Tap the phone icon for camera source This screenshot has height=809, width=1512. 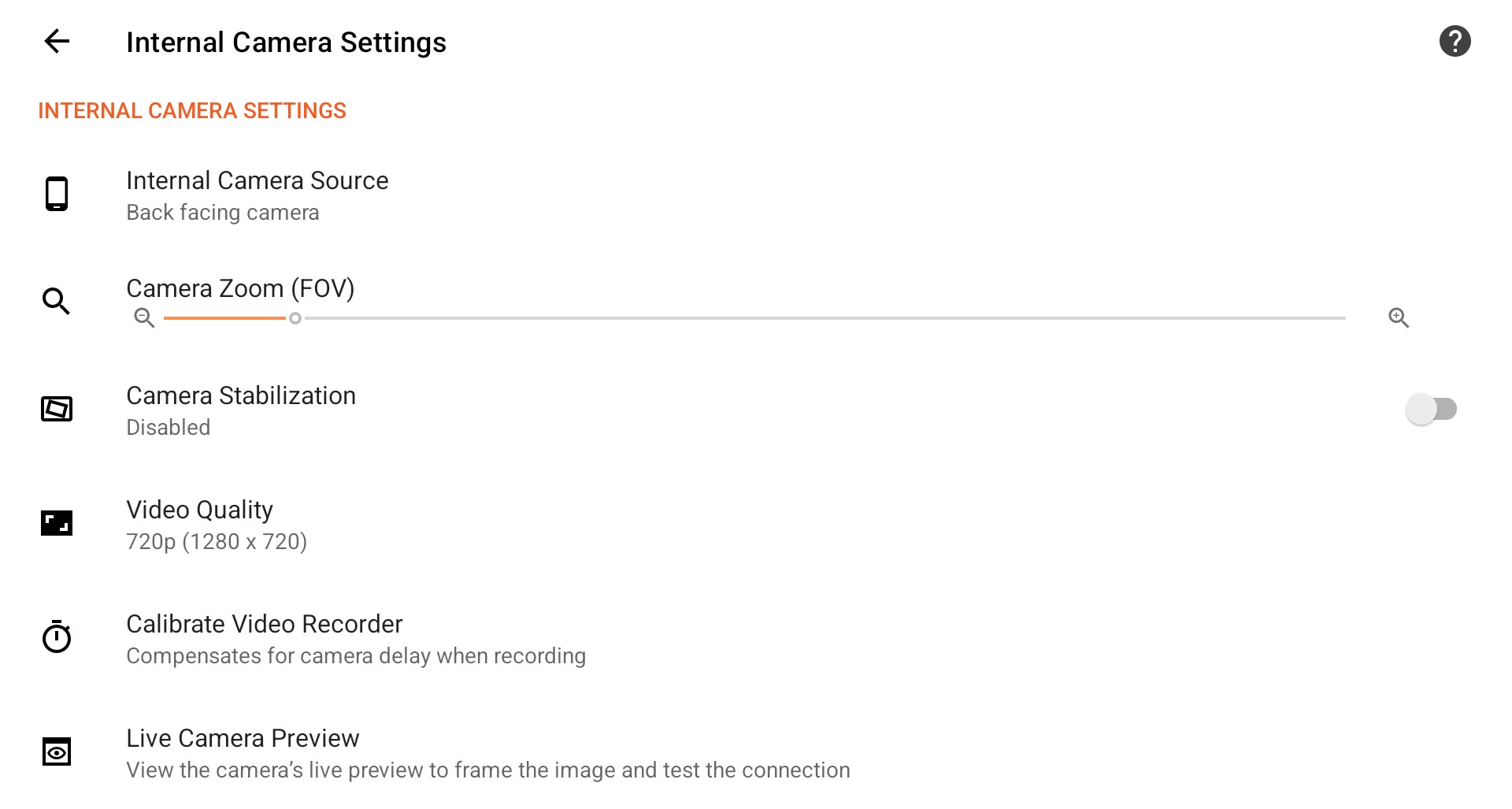pyautogui.click(x=57, y=194)
